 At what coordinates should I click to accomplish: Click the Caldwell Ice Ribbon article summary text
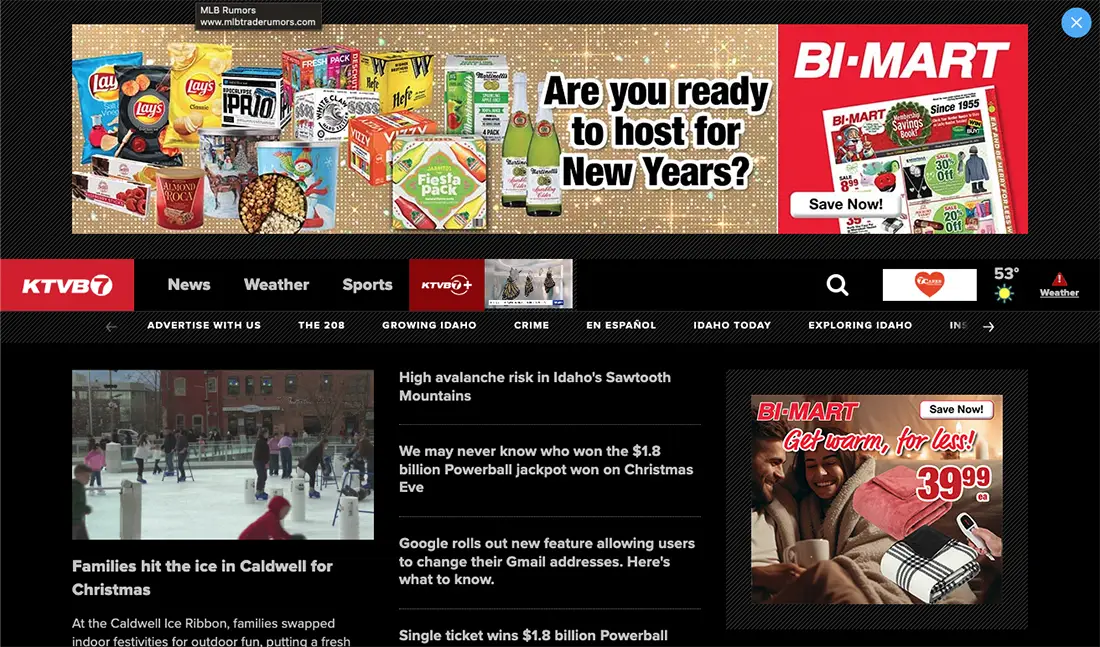click(x=211, y=632)
